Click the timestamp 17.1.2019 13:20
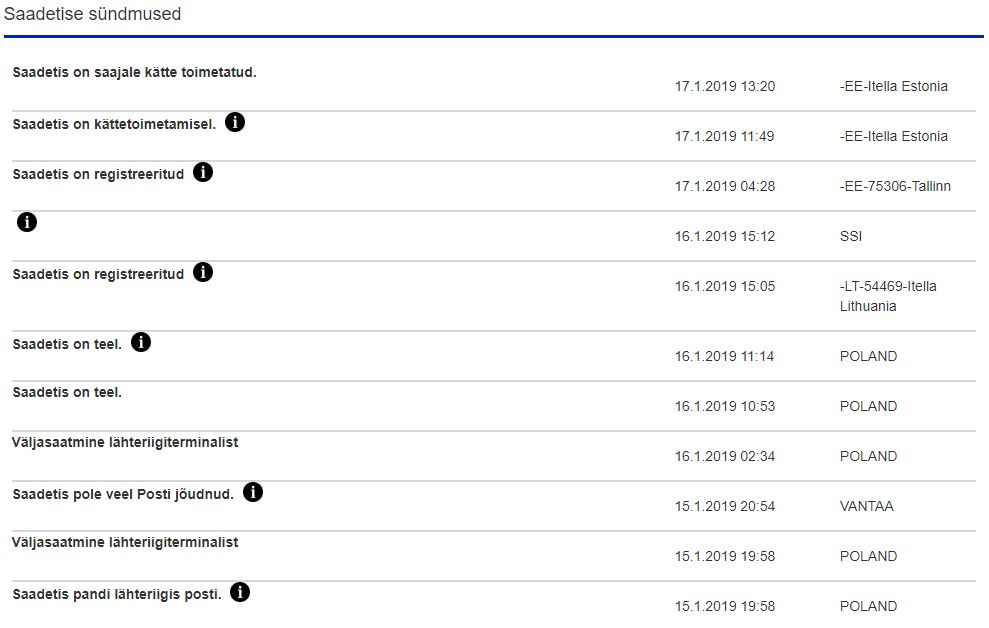The width and height of the screenshot is (989, 628). click(724, 87)
